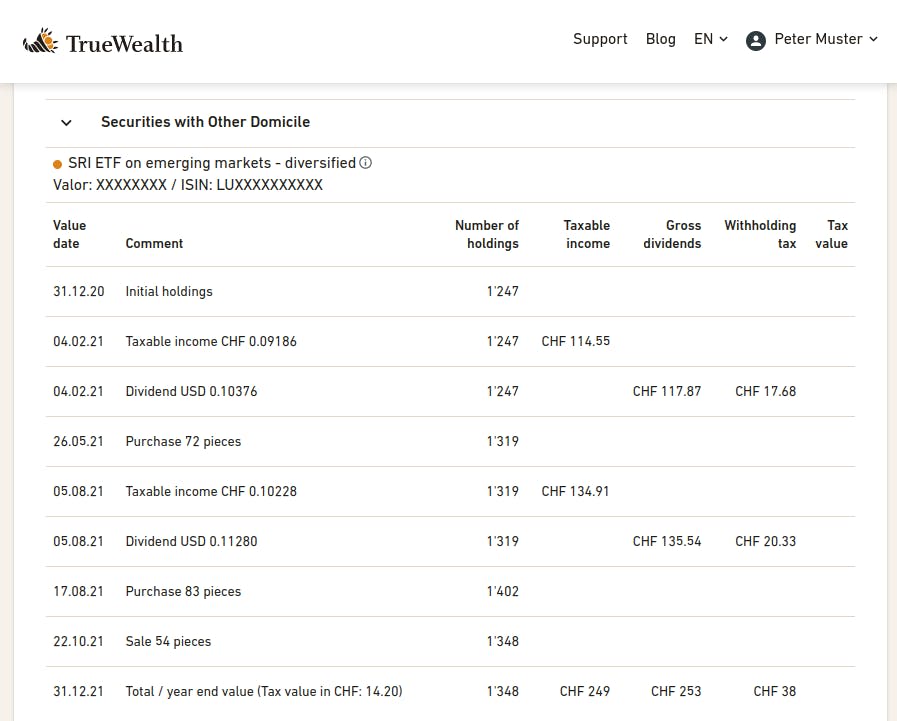
Task: Click the Gross dividends column header
Action: (672, 234)
